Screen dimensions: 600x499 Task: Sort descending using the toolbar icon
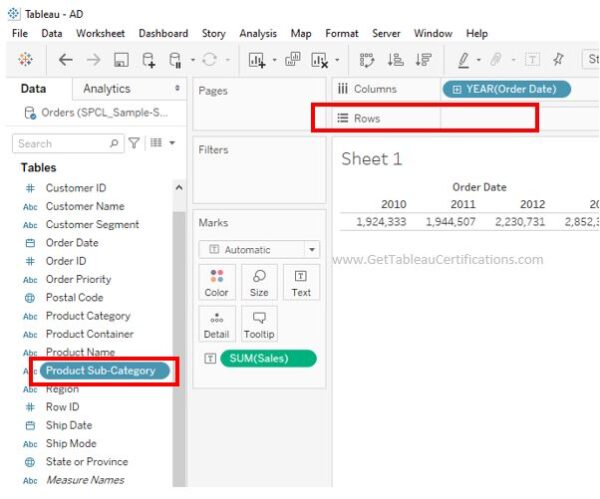[x=423, y=60]
